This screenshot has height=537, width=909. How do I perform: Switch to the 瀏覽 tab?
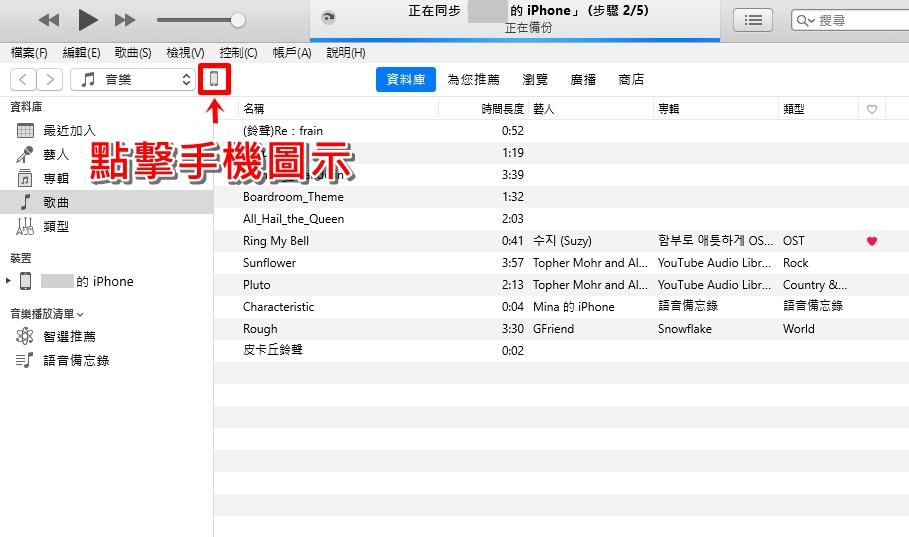click(x=535, y=79)
